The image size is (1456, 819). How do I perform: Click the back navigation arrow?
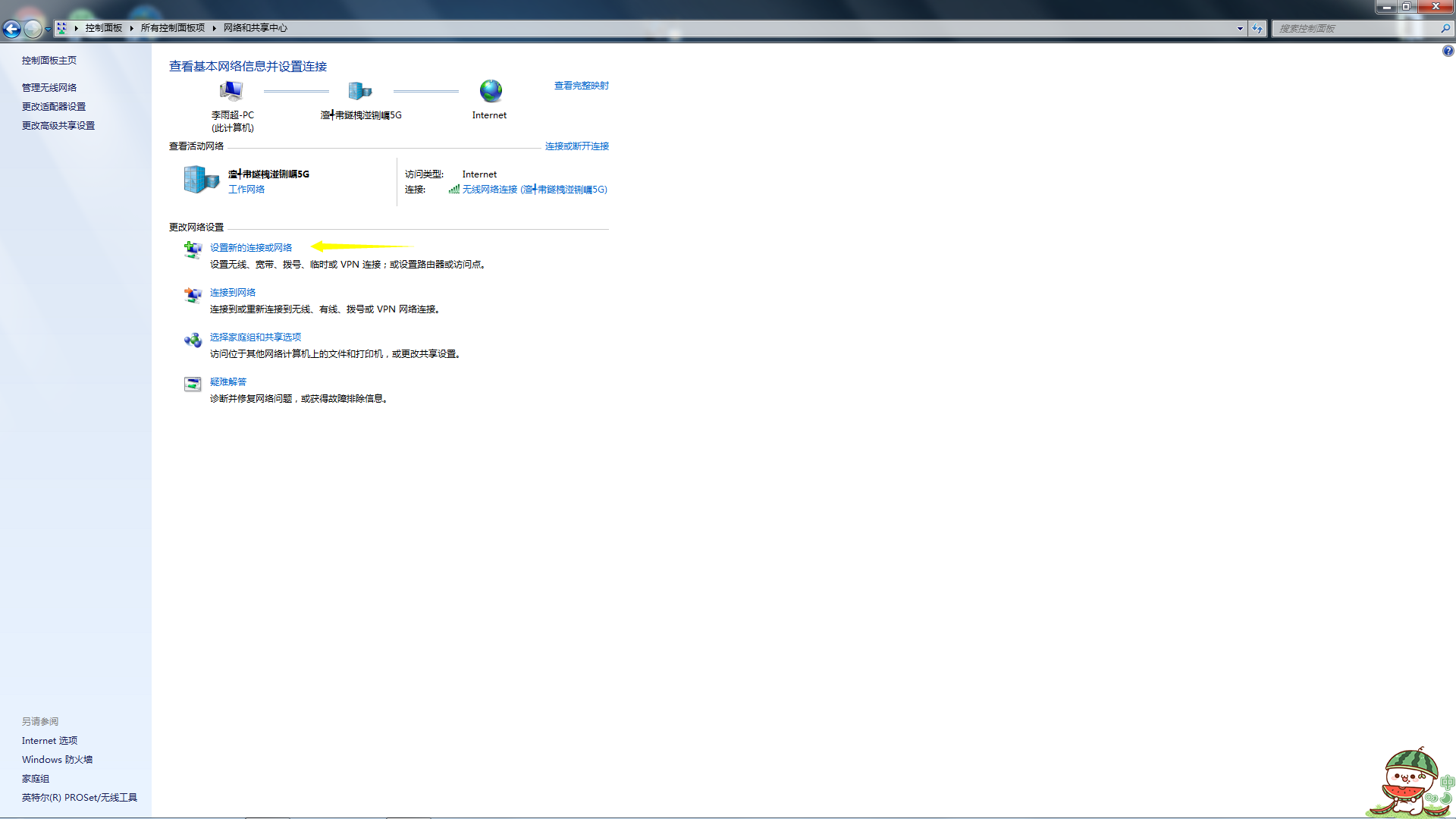11,29
